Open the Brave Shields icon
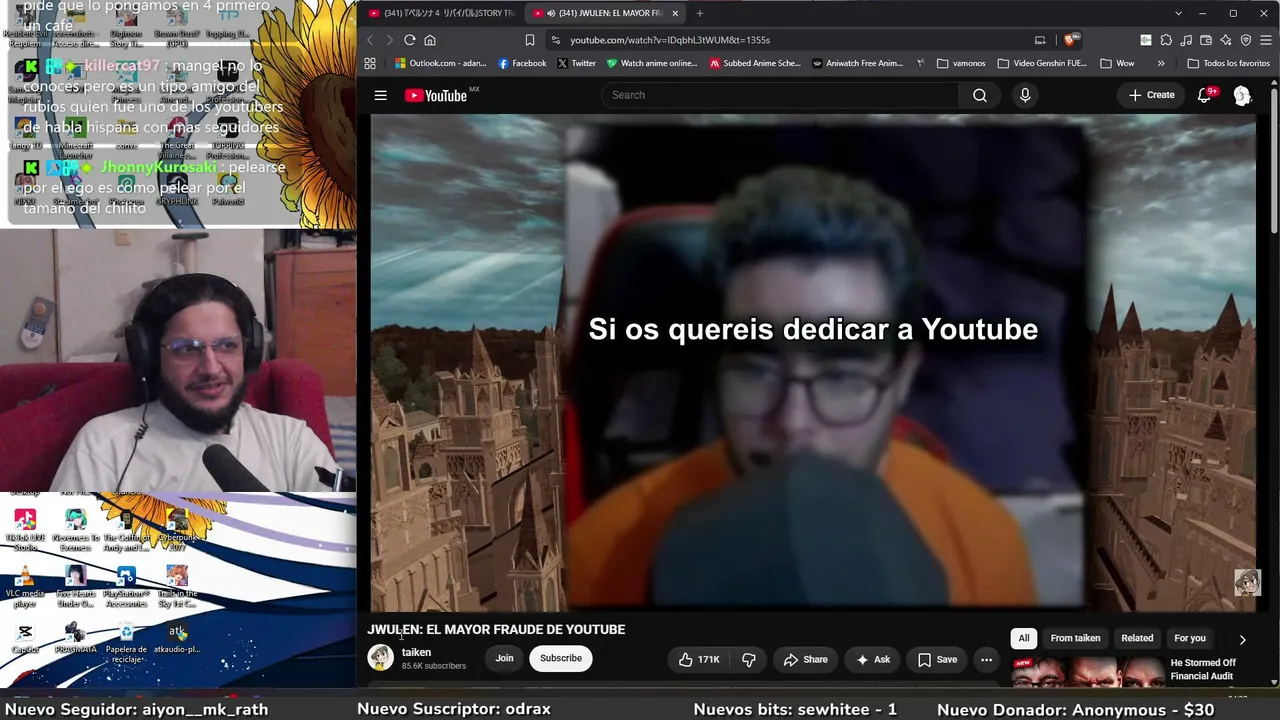This screenshot has height=720, width=1280. click(1070, 40)
